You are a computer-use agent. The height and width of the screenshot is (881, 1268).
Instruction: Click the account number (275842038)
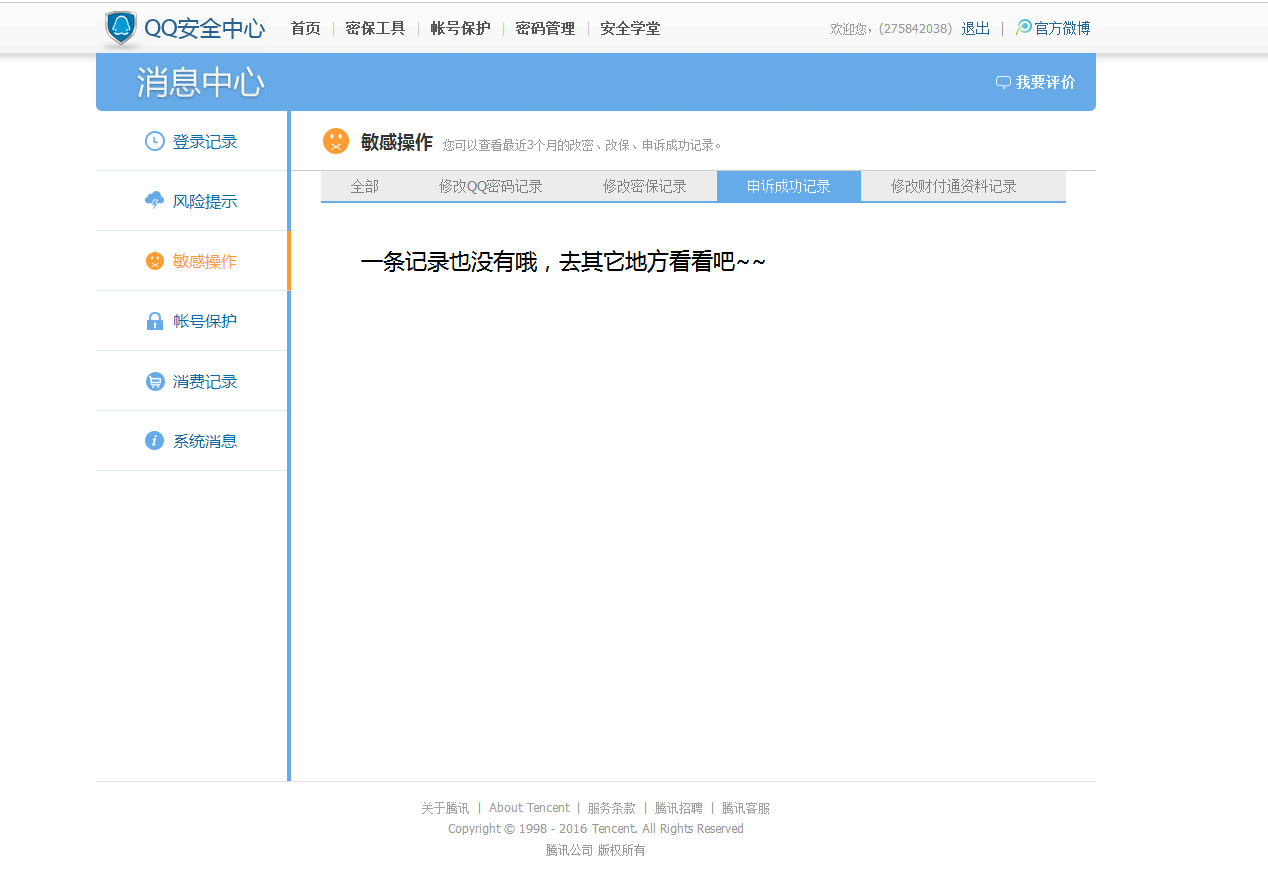(915, 29)
